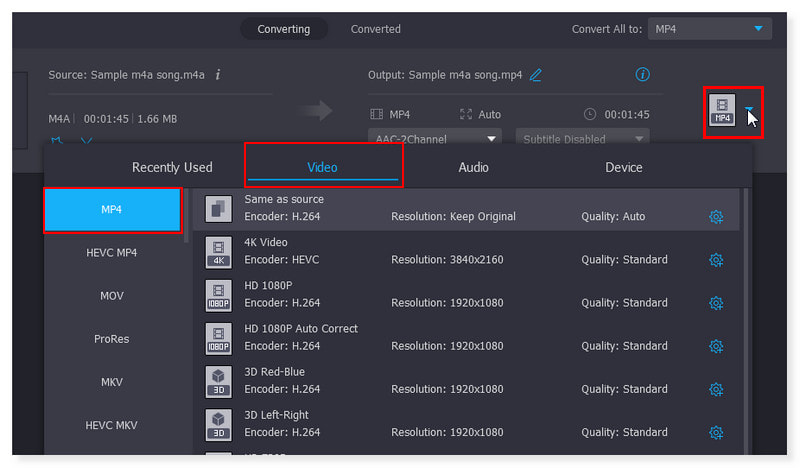The width and height of the screenshot is (800, 468).
Task: Open settings gear for 4K Video preset
Action: (x=716, y=260)
